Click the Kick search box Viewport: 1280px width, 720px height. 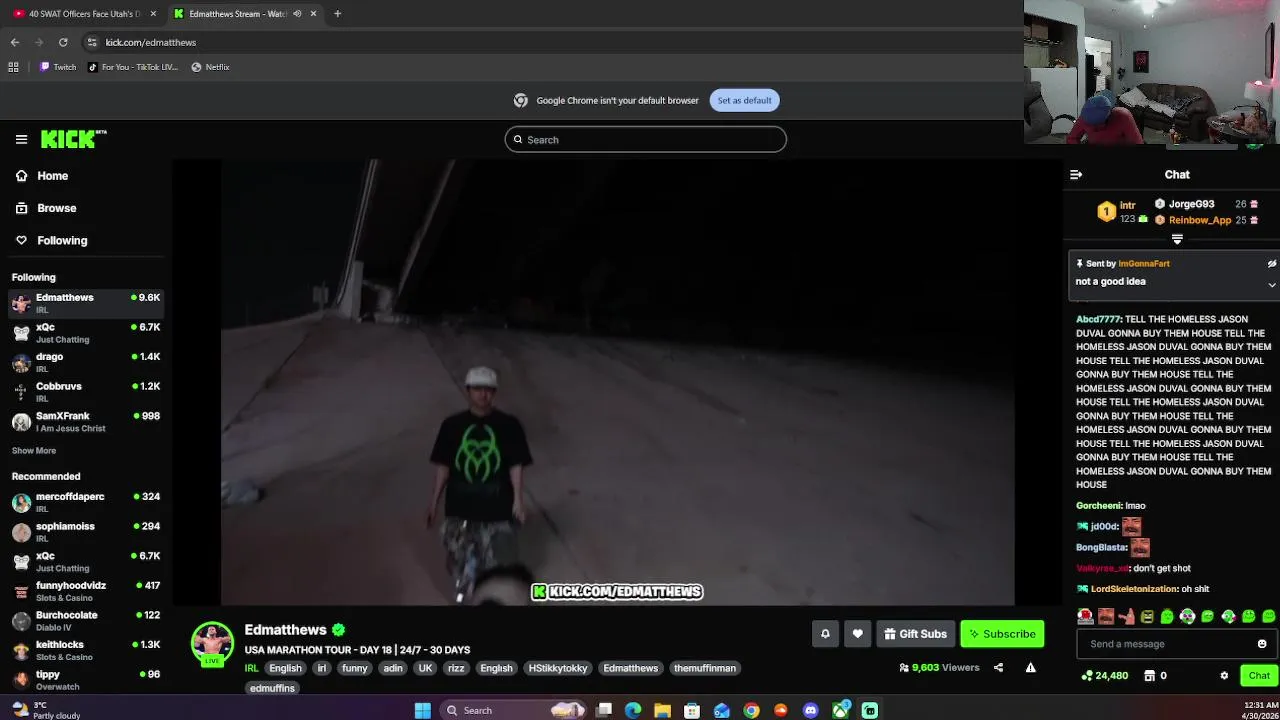tap(645, 140)
